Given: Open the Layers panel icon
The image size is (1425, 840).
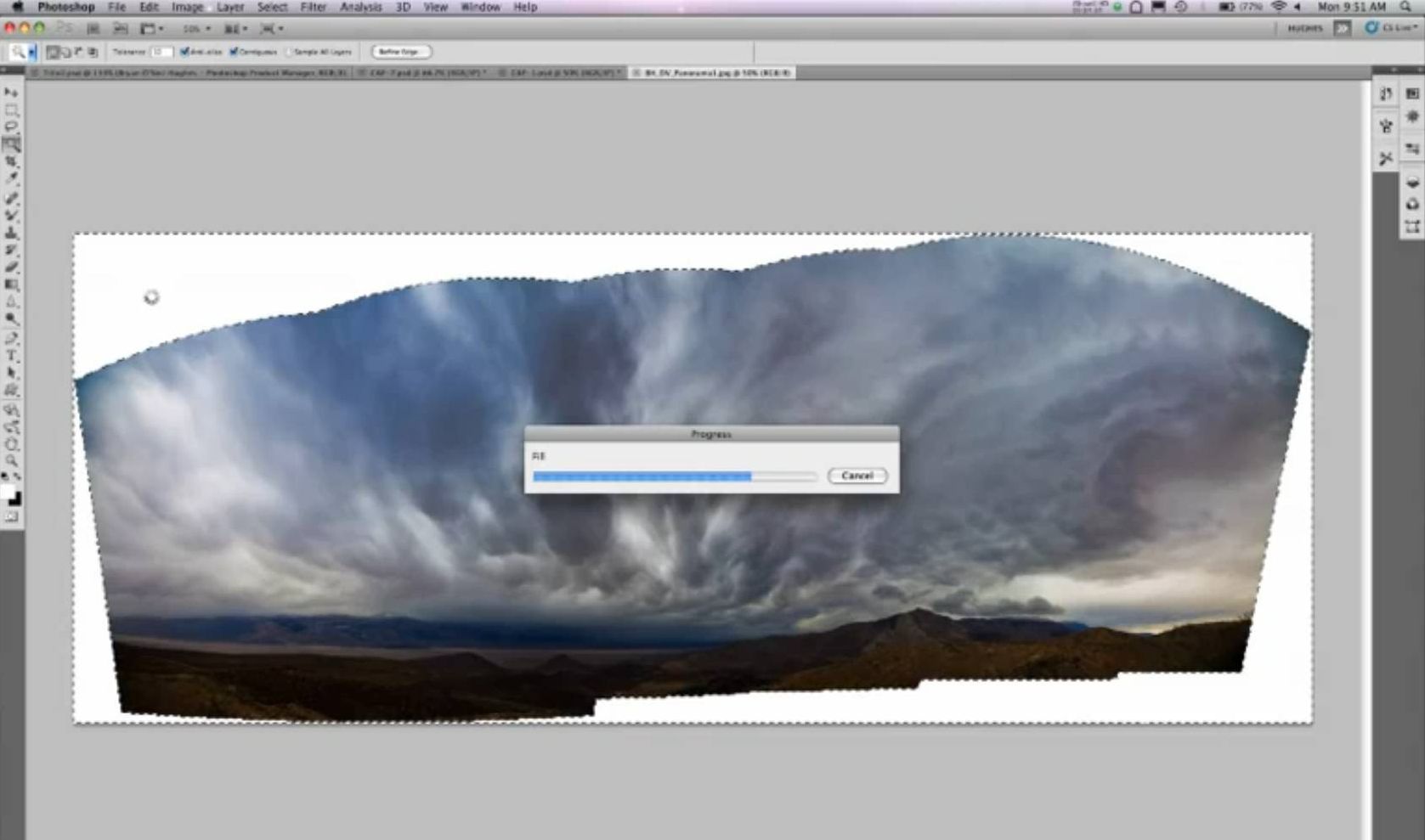Looking at the screenshot, I should [1412, 182].
